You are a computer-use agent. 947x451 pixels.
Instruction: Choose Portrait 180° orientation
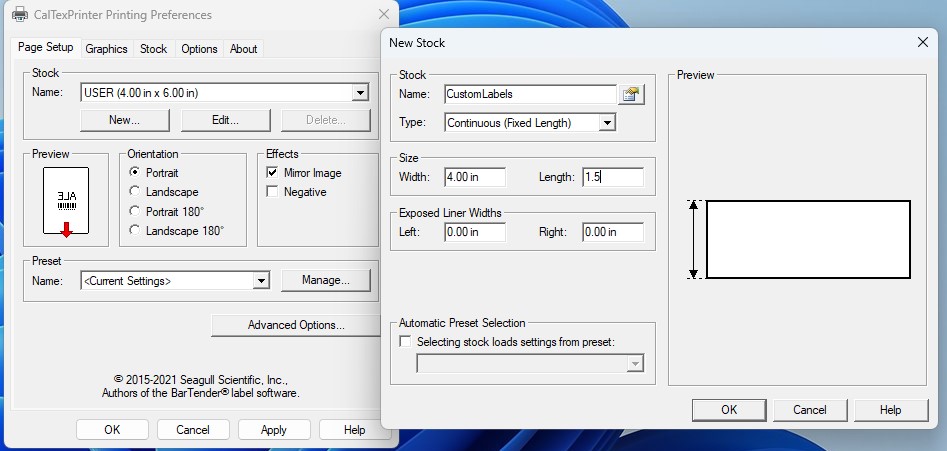pyautogui.click(x=135, y=211)
